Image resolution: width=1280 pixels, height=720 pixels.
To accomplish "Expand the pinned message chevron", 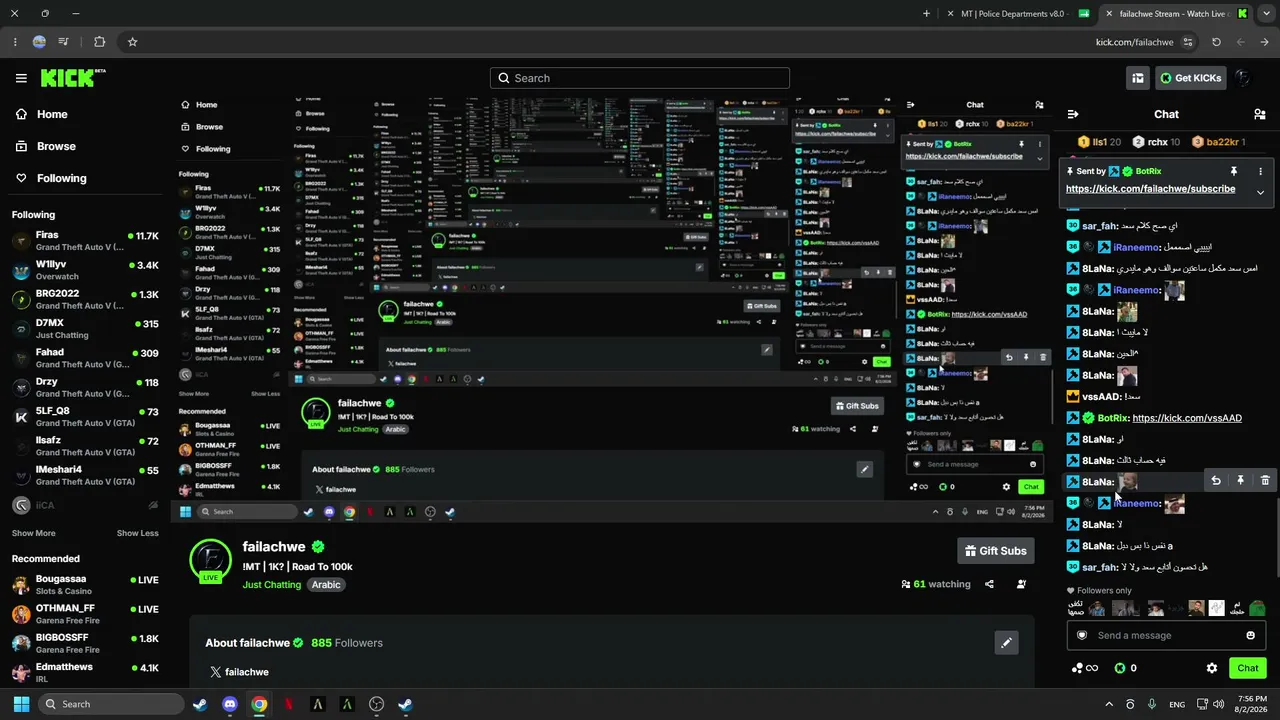I will click(x=1260, y=192).
